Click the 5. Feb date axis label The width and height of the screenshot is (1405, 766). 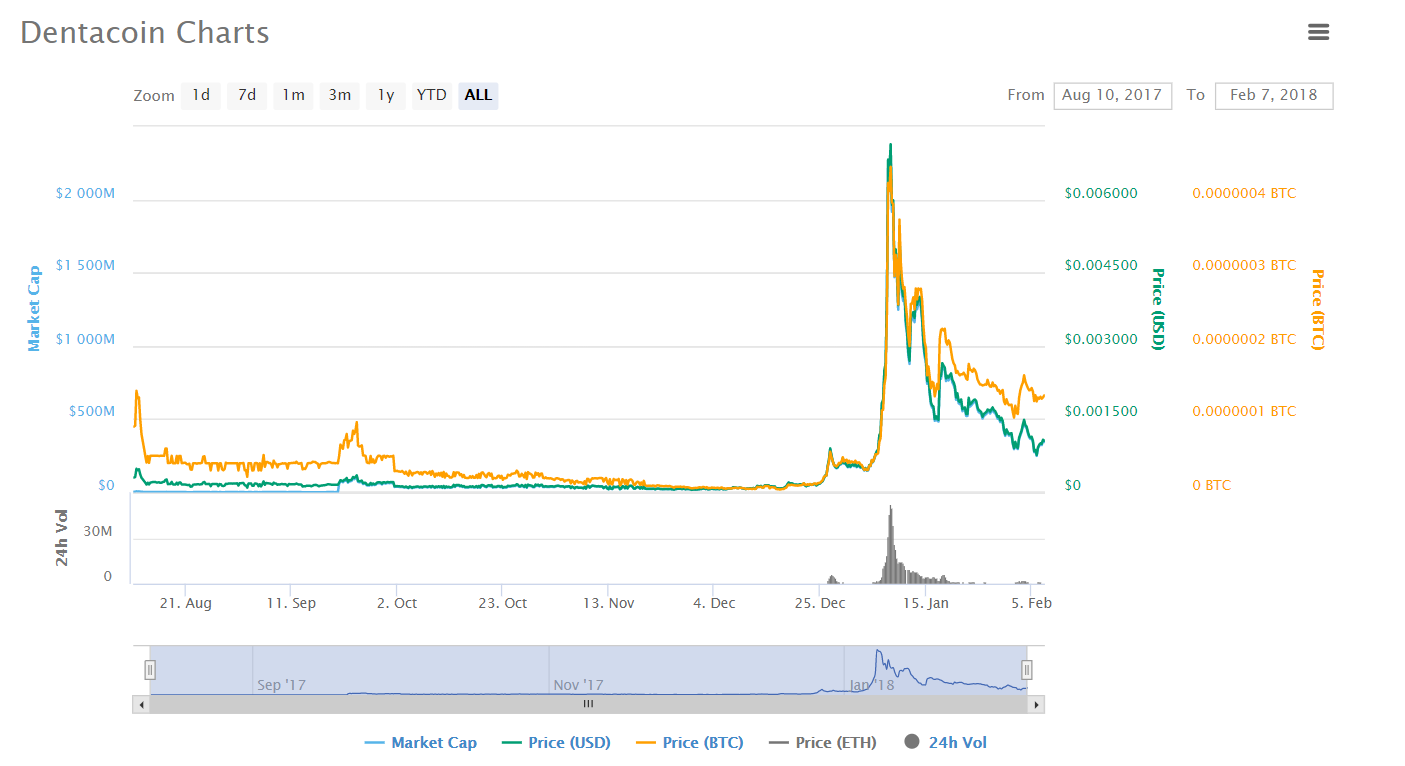click(x=1030, y=603)
